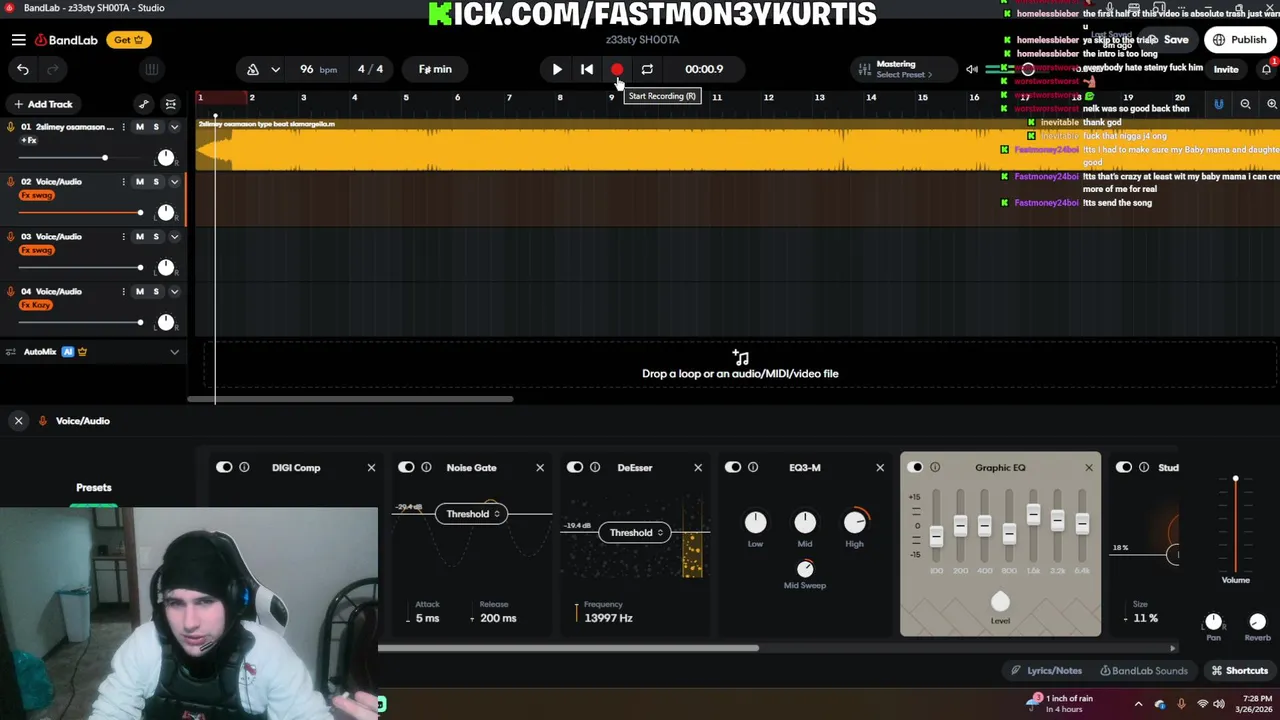1280x720 pixels.
Task: Open the automation curve icon
Action: point(144,104)
